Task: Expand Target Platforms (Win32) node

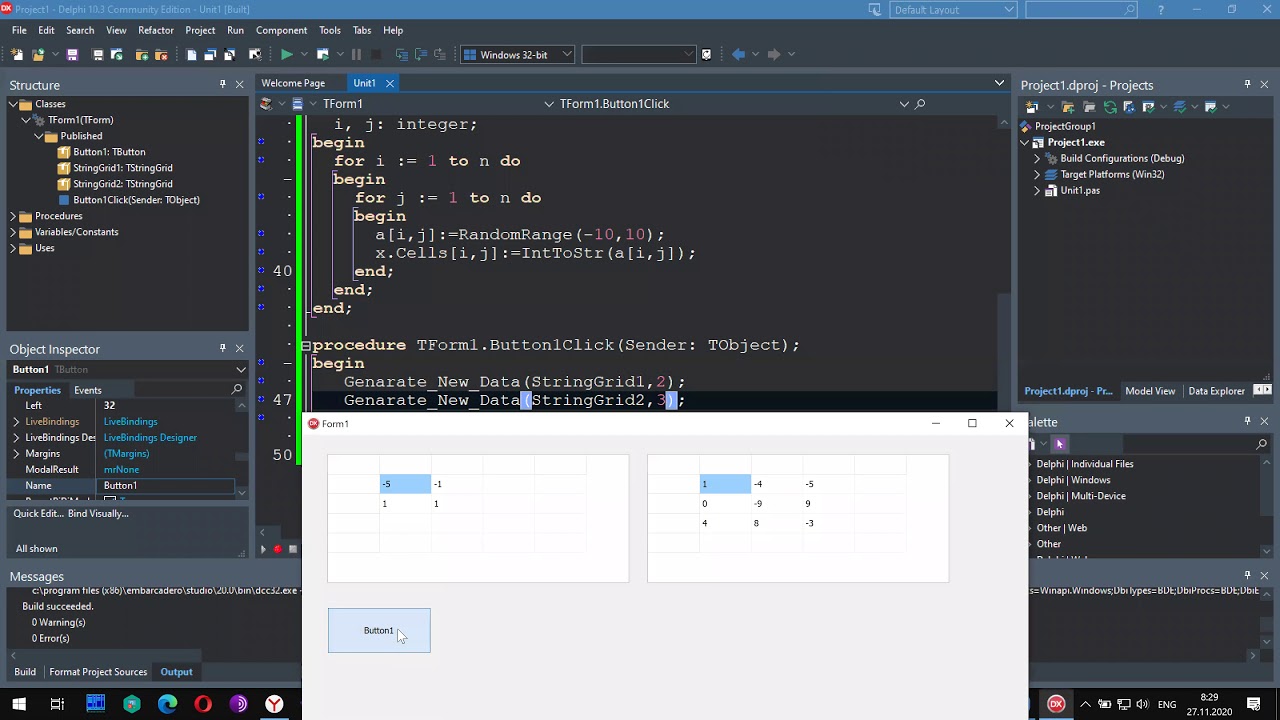Action: point(1037,174)
